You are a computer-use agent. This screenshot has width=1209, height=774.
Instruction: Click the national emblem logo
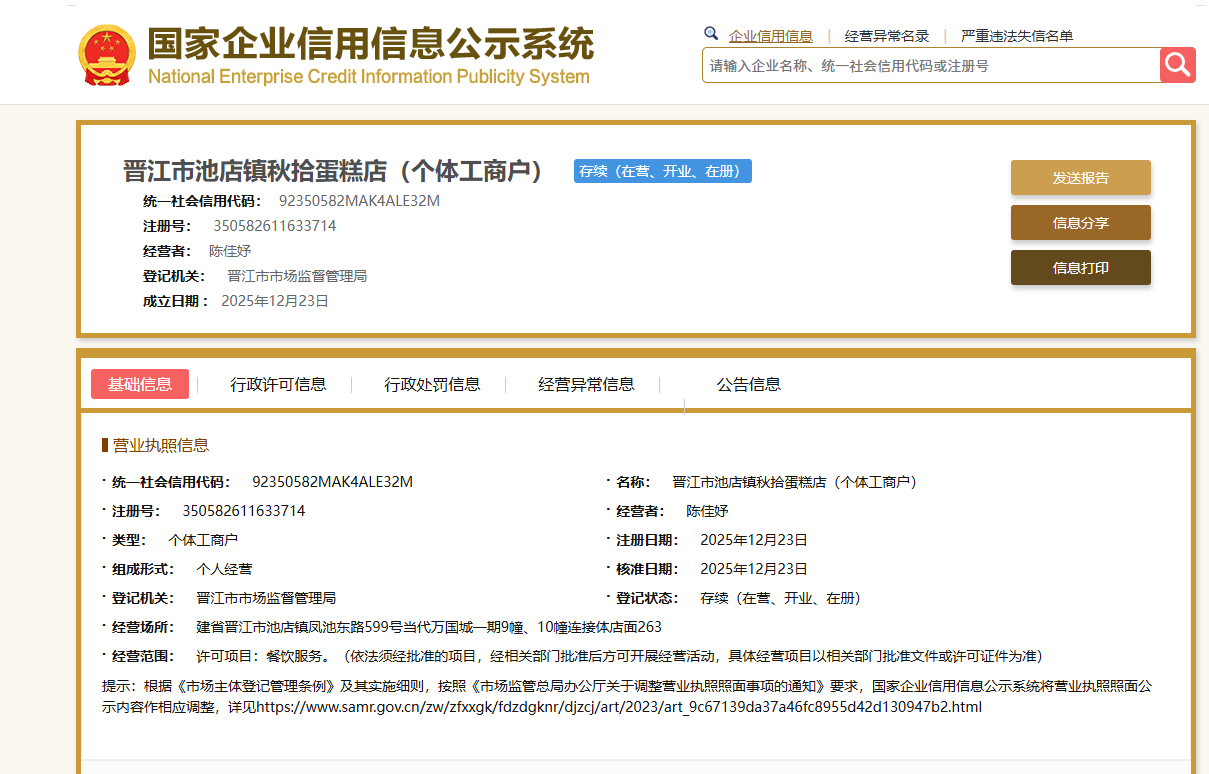[x=106, y=56]
